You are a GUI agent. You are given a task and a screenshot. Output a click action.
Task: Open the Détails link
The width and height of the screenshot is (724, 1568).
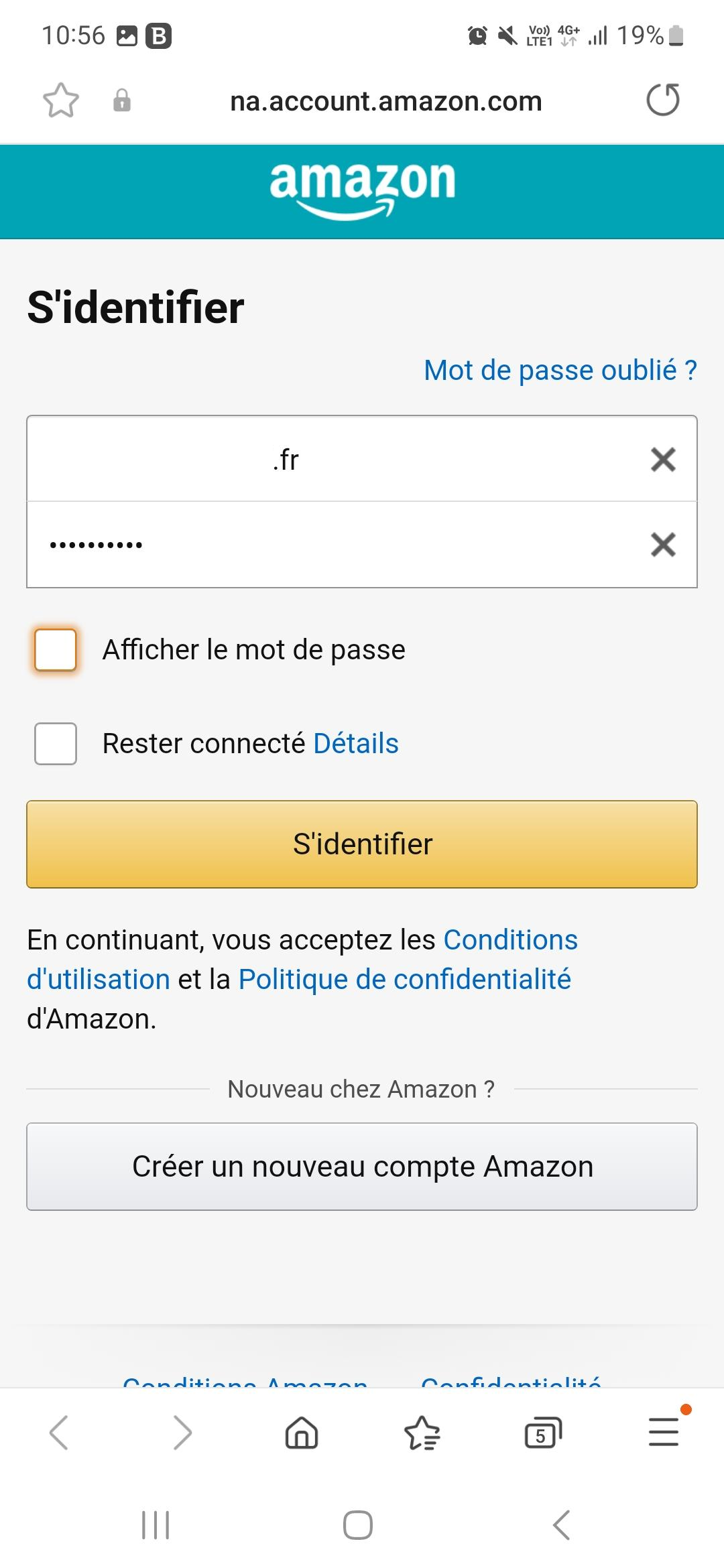click(x=356, y=743)
